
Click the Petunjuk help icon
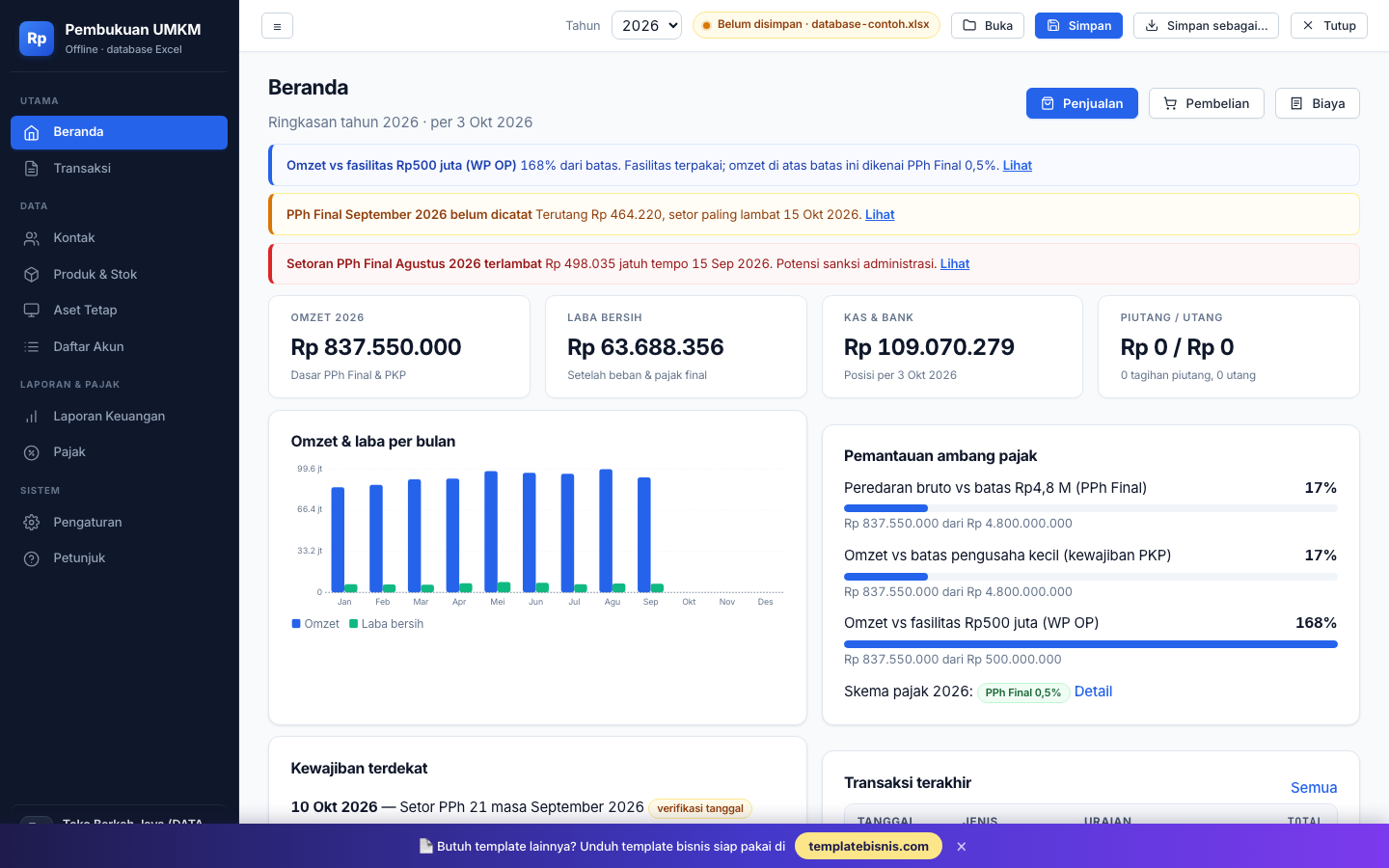32,558
